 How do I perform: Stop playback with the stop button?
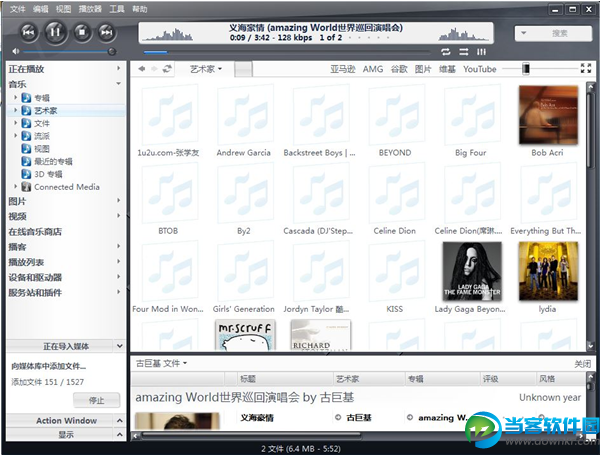point(82,33)
